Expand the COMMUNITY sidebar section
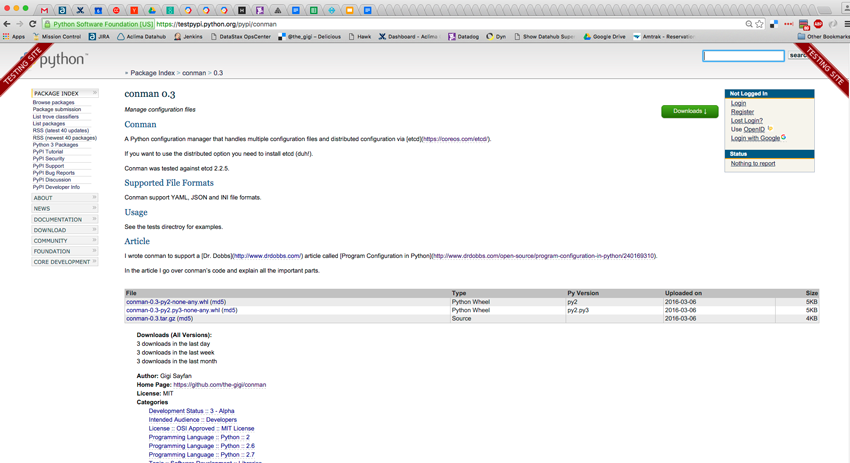 point(65,240)
